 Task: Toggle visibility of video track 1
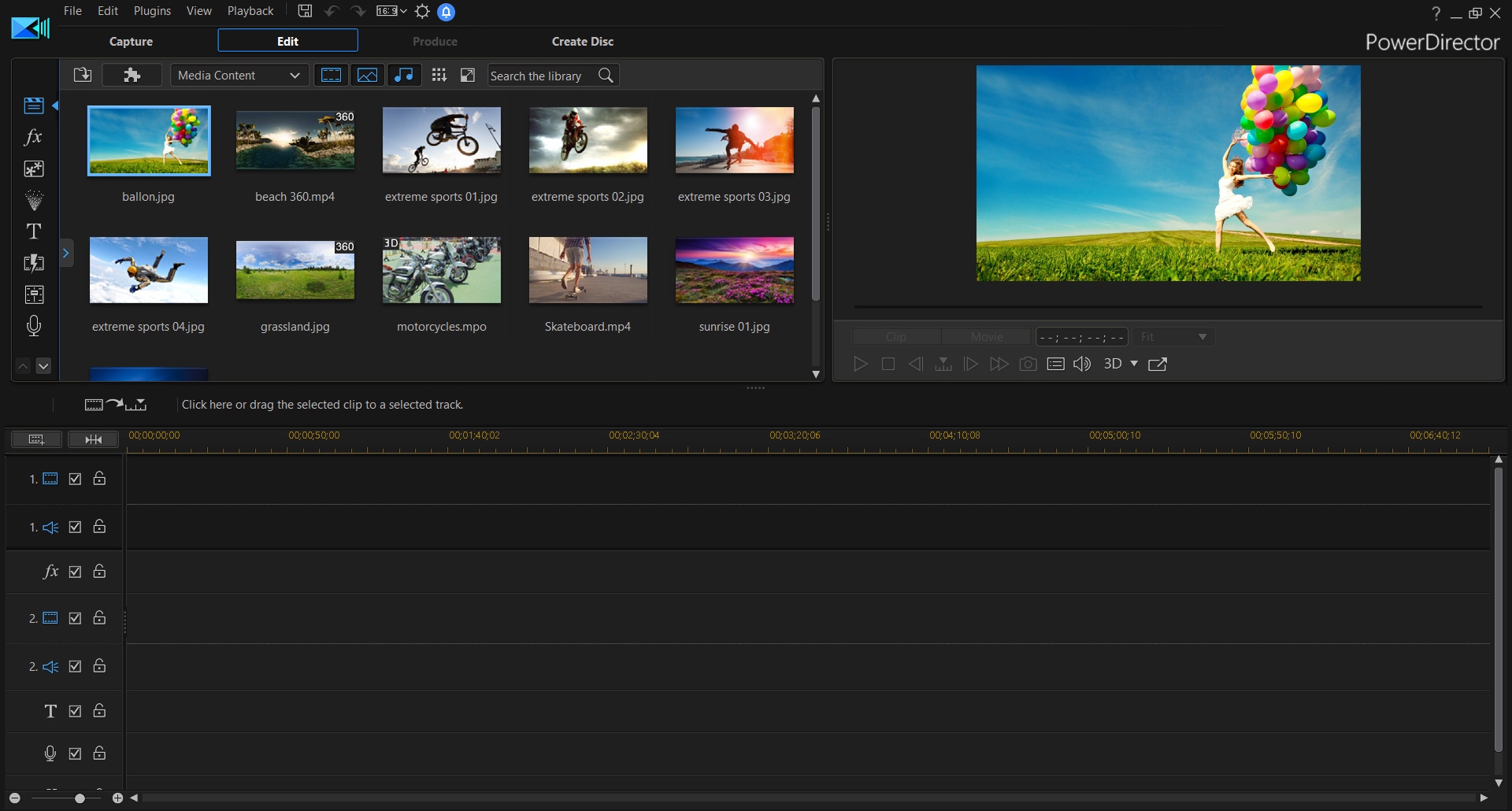[75, 478]
